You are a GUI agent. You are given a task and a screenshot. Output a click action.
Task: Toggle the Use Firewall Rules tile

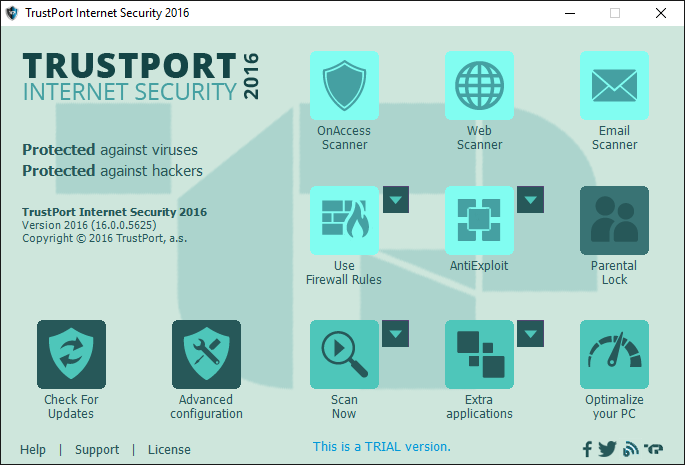[344, 220]
